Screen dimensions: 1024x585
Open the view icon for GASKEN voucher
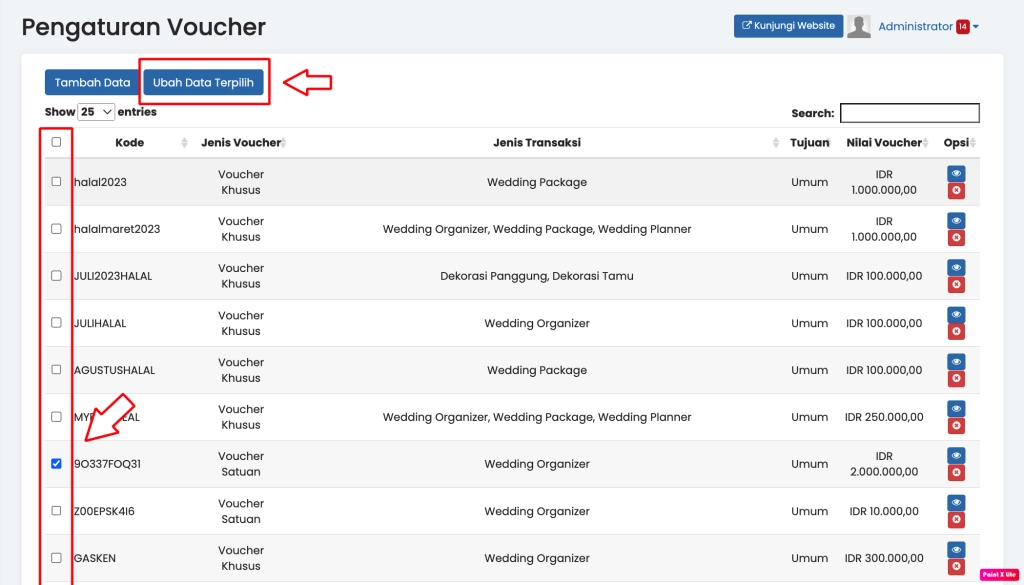955,550
